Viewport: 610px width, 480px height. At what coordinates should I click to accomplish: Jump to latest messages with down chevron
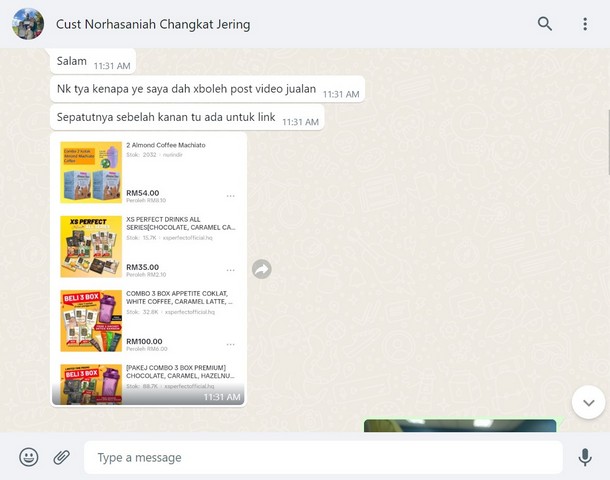588,402
